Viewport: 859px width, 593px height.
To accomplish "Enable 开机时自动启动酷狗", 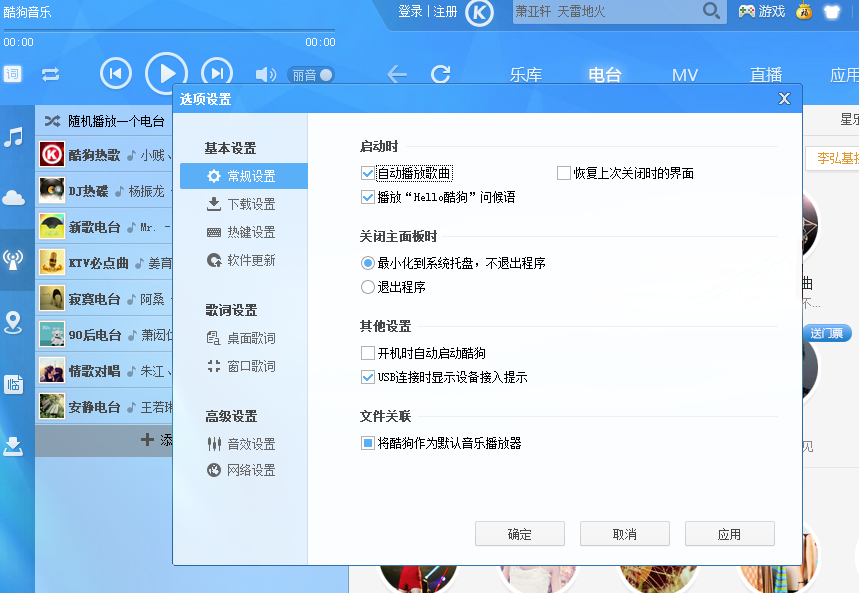I will pos(368,352).
